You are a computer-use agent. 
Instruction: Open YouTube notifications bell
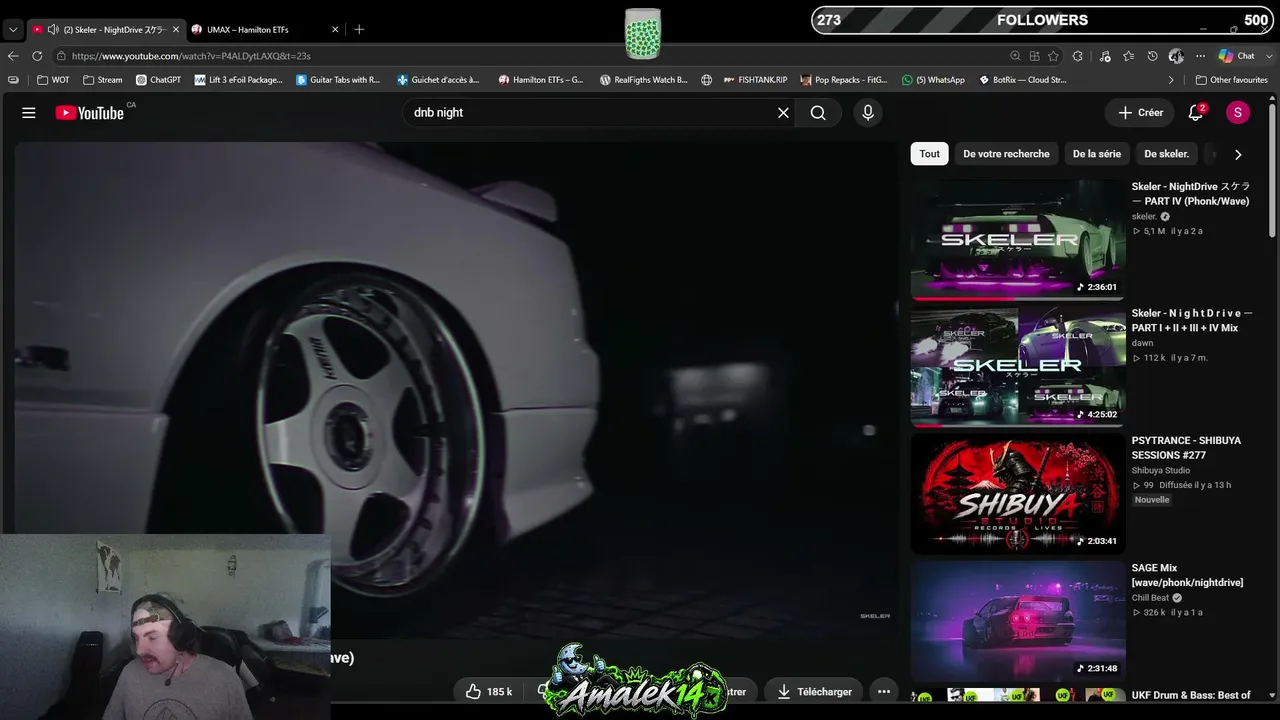pyautogui.click(x=1196, y=113)
